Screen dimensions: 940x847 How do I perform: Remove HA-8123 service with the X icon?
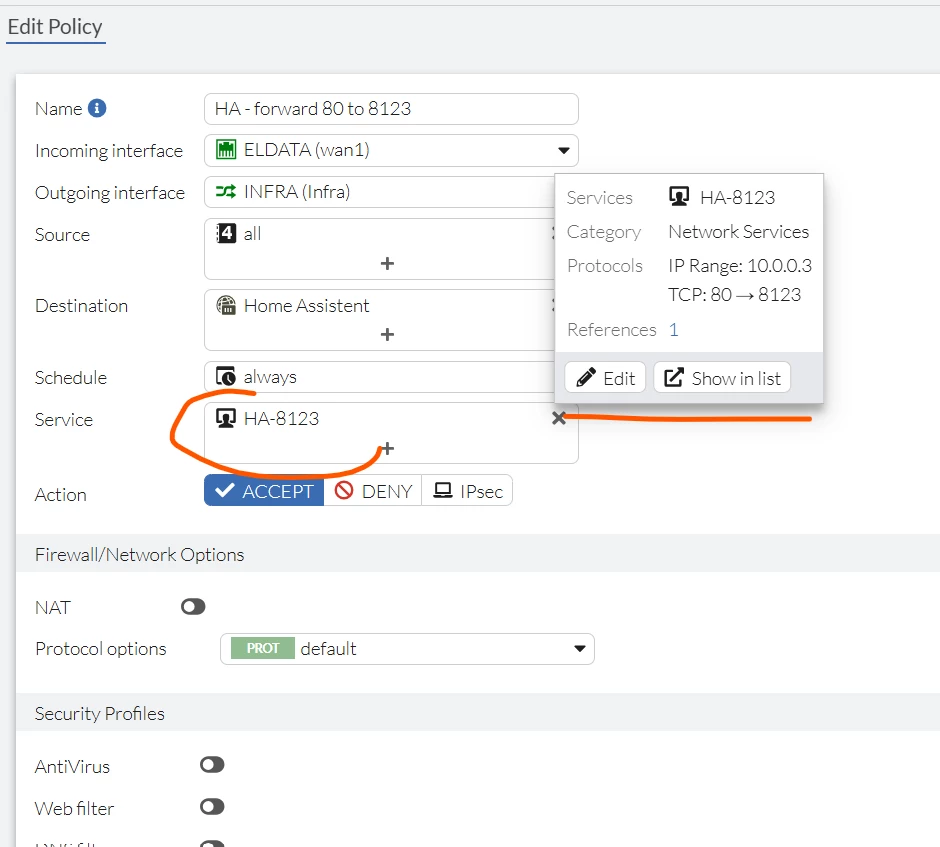coord(559,418)
